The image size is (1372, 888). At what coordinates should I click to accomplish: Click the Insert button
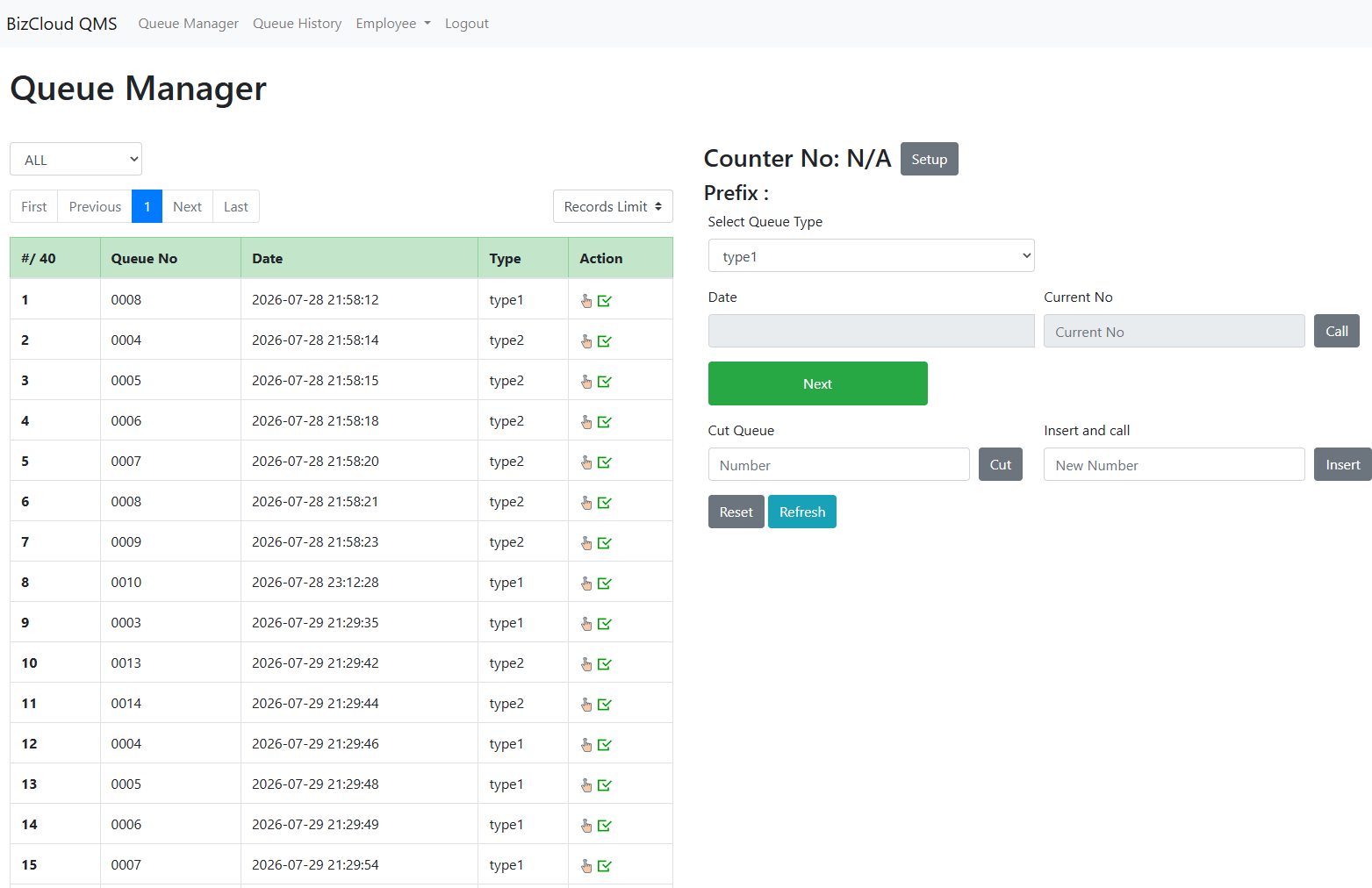pyautogui.click(x=1342, y=464)
